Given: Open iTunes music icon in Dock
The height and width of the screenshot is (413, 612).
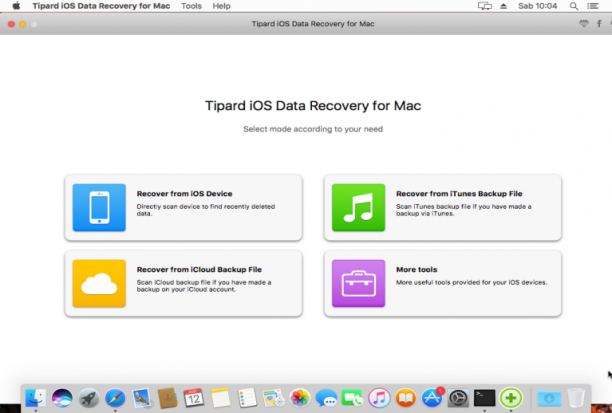Looking at the screenshot, I should tap(379, 398).
